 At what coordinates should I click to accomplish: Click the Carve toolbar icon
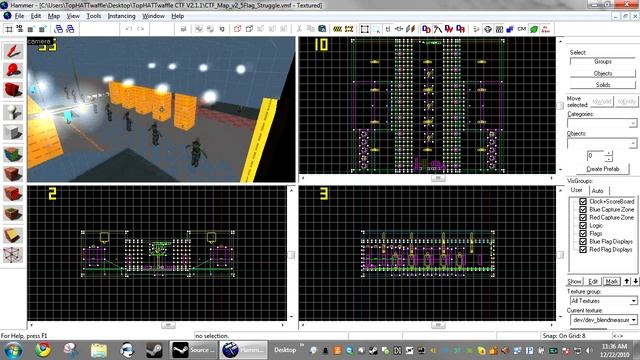[x=184, y=29]
